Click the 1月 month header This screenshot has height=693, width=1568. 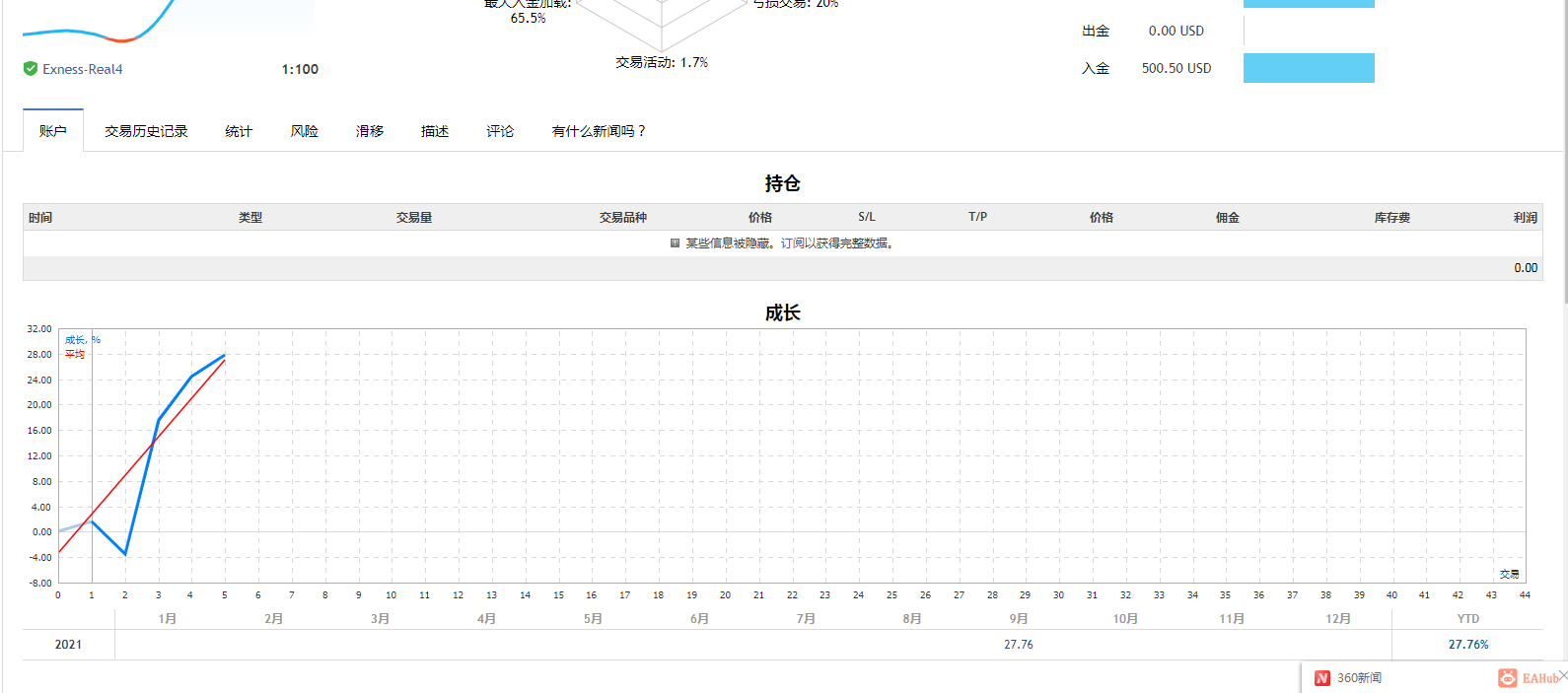point(168,619)
